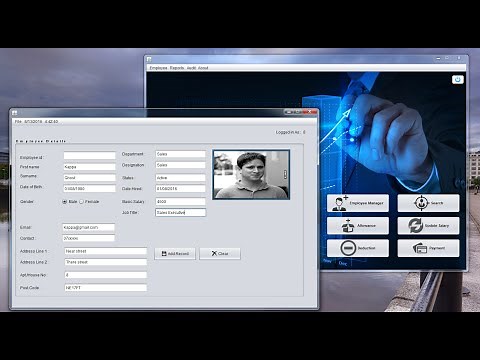Click the Employee Details window title icon

coord(14,113)
